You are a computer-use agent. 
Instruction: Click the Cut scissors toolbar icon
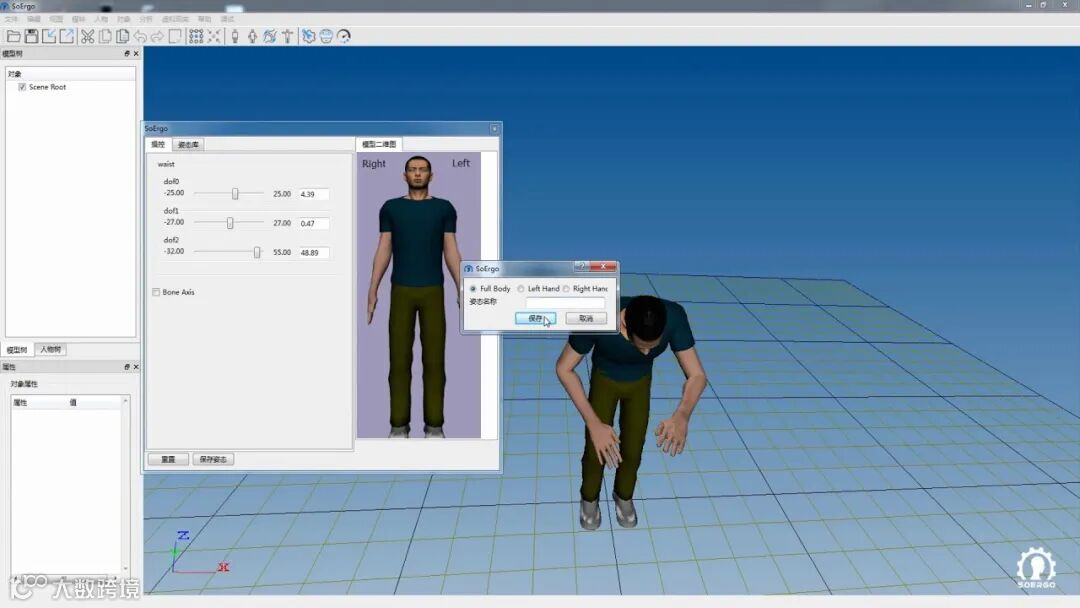click(x=87, y=36)
